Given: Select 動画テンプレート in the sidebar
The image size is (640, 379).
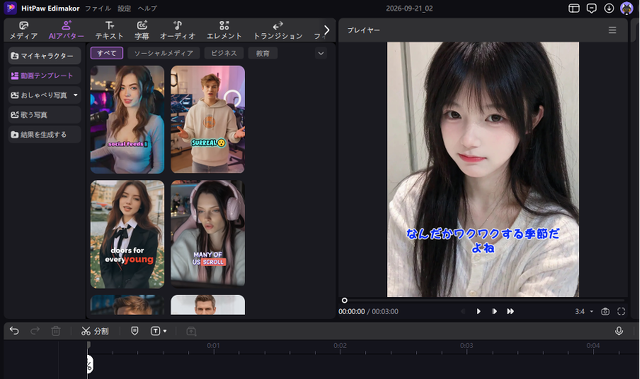Looking at the screenshot, I should click(44, 75).
